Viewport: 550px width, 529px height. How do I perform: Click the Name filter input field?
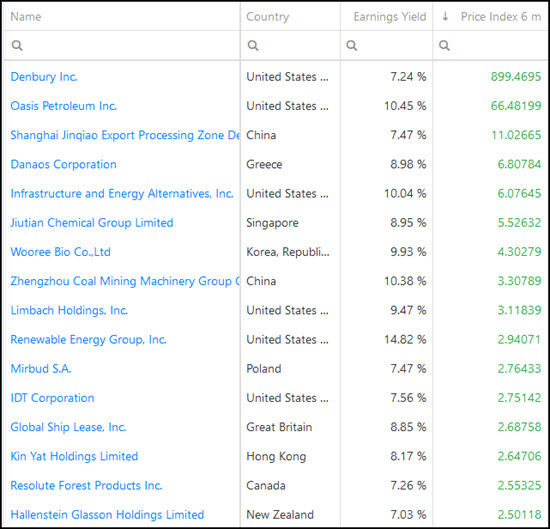122,45
